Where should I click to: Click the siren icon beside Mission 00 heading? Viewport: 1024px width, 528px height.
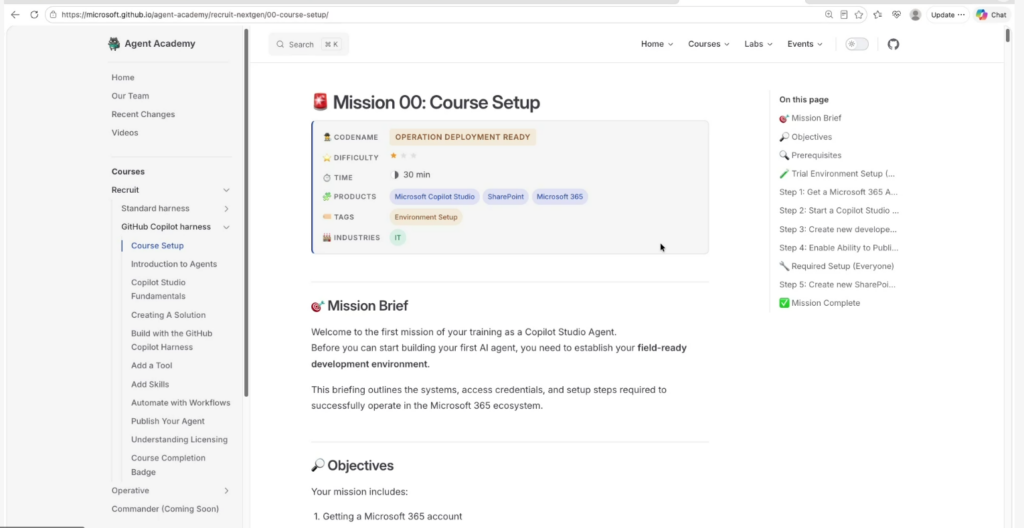tap(319, 102)
